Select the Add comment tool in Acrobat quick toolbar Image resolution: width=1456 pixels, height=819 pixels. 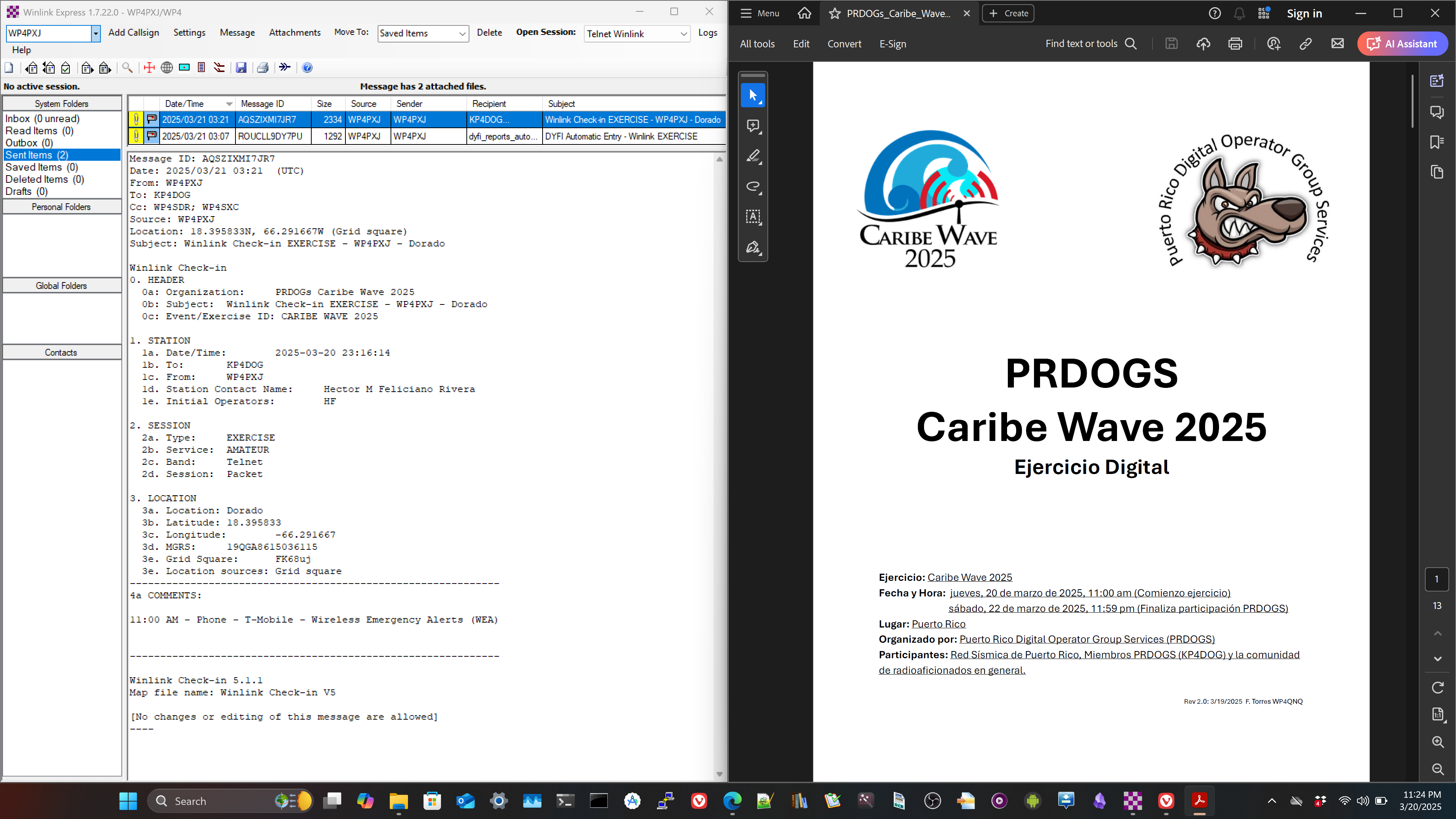(x=753, y=126)
